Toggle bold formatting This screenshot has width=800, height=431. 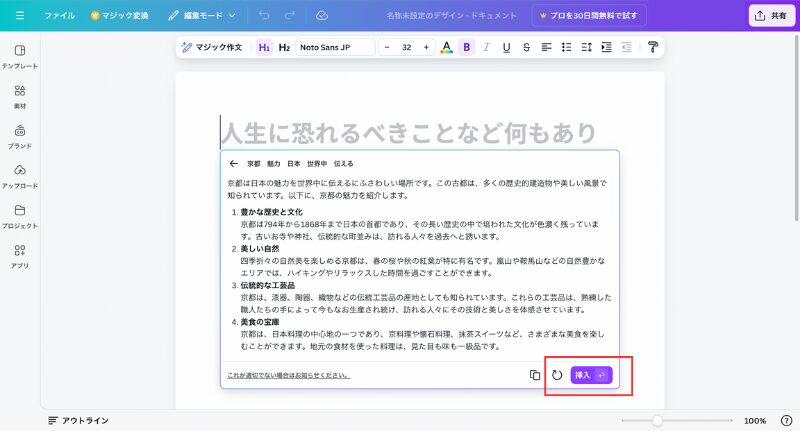[x=466, y=47]
